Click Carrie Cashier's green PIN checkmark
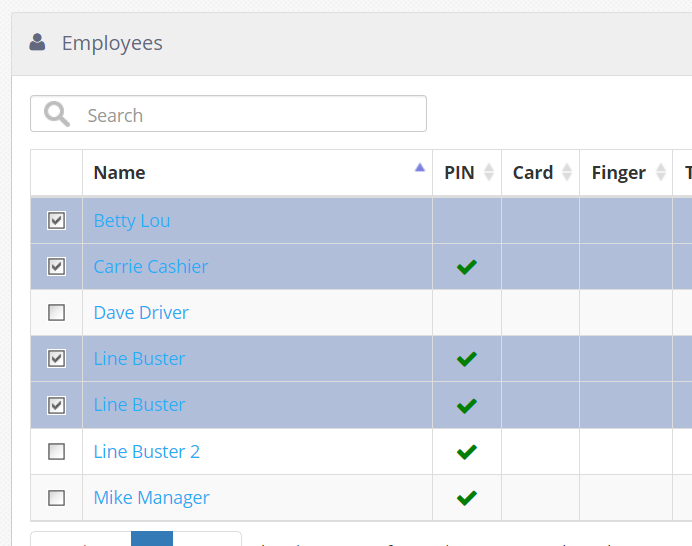This screenshot has width=692, height=546. 467,267
